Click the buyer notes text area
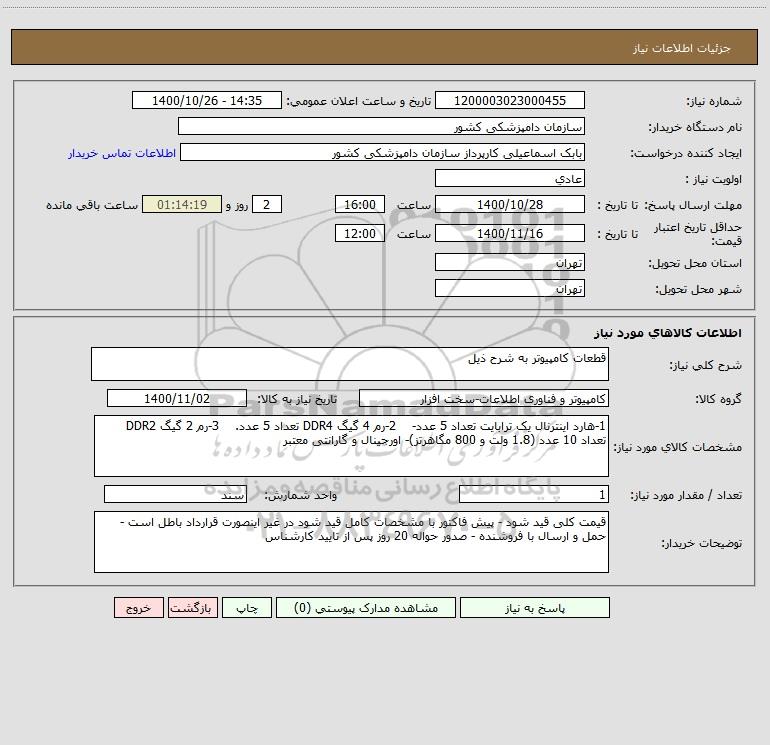 tap(351, 542)
